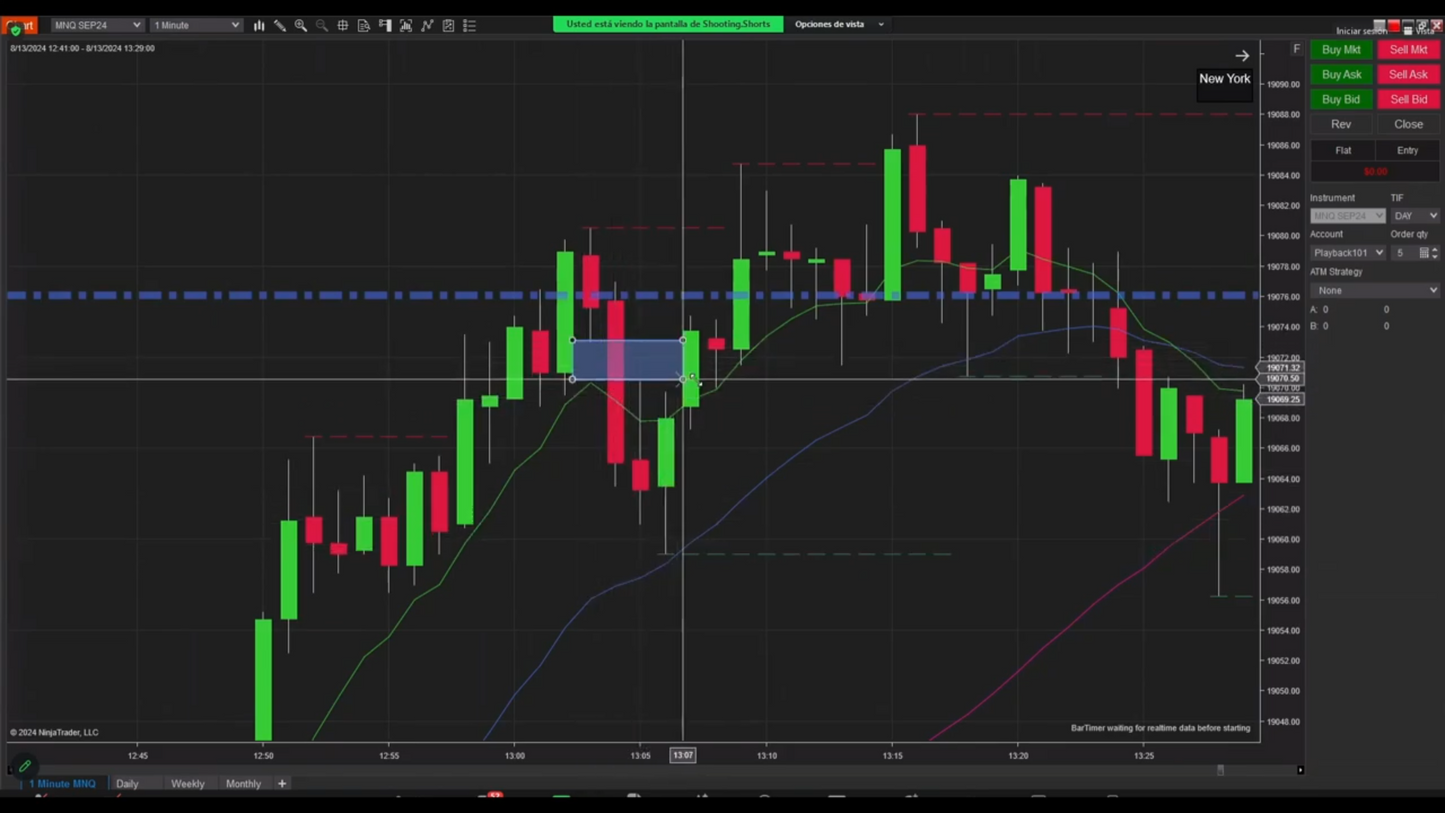The height and width of the screenshot is (813, 1445).
Task: Click the Buy Bid button
Action: (1341, 100)
